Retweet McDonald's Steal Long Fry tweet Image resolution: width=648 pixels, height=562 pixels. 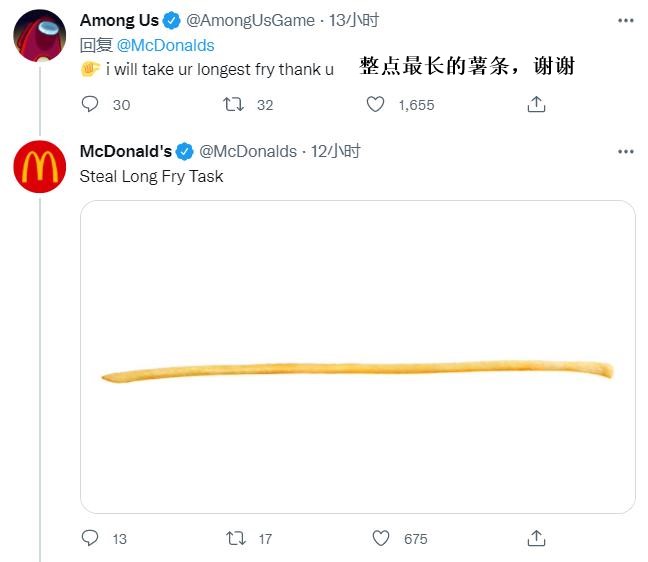236,538
